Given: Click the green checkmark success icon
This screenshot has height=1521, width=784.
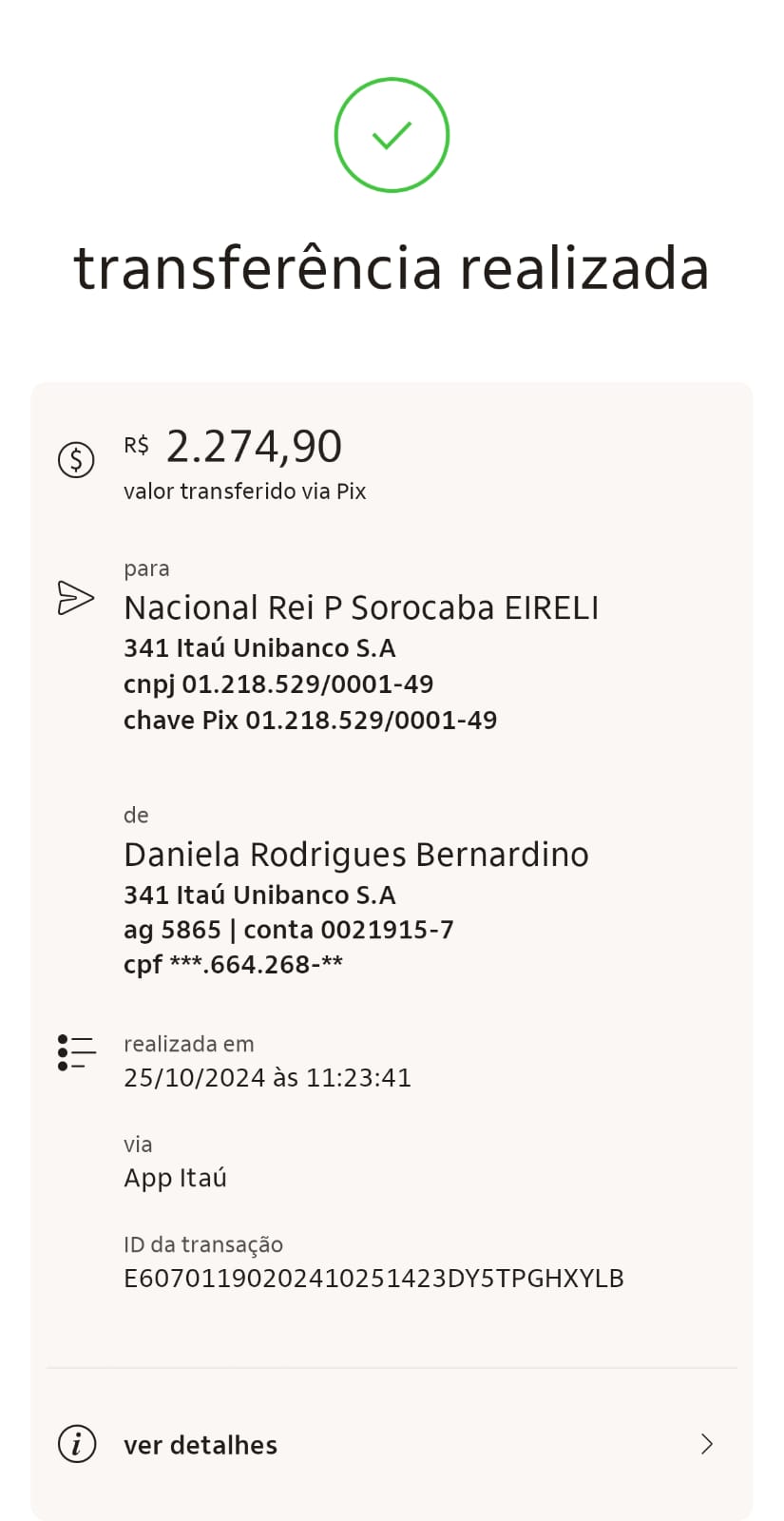Looking at the screenshot, I should point(392,135).
